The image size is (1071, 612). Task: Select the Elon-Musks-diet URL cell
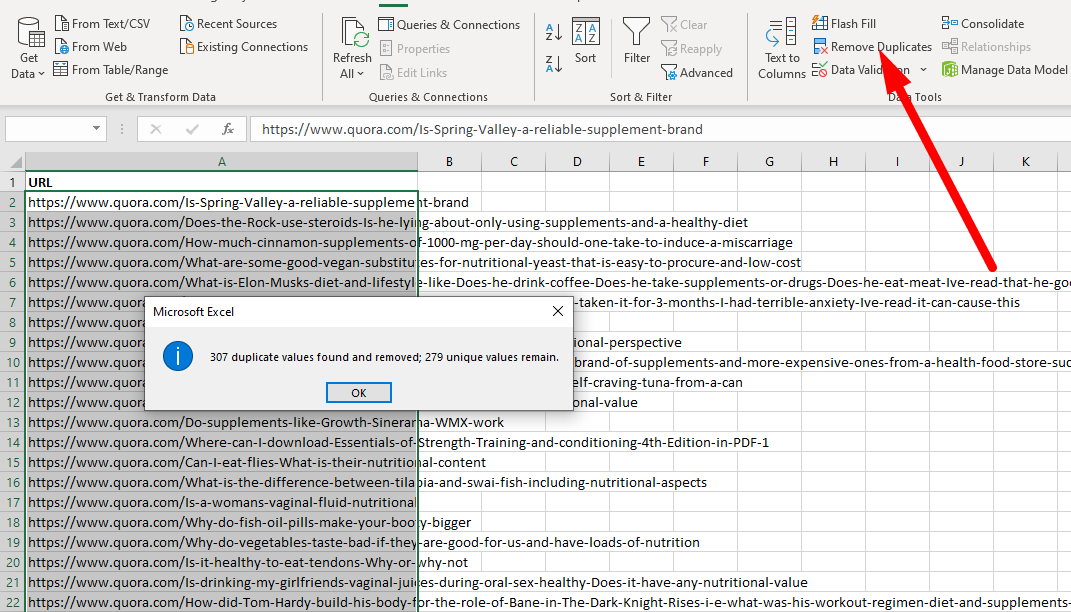coord(221,283)
